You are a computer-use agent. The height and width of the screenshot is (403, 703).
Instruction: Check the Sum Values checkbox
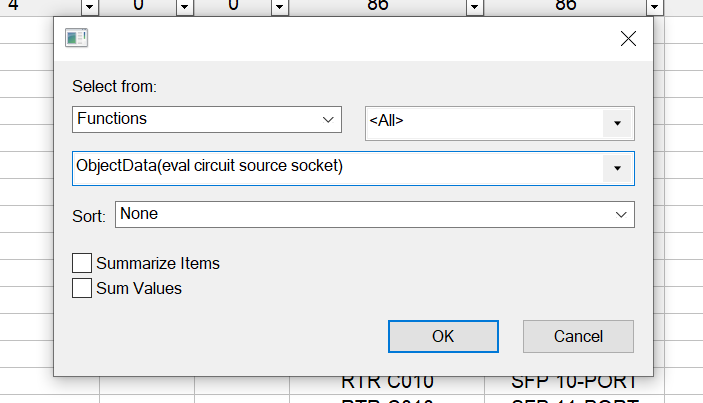[84, 288]
